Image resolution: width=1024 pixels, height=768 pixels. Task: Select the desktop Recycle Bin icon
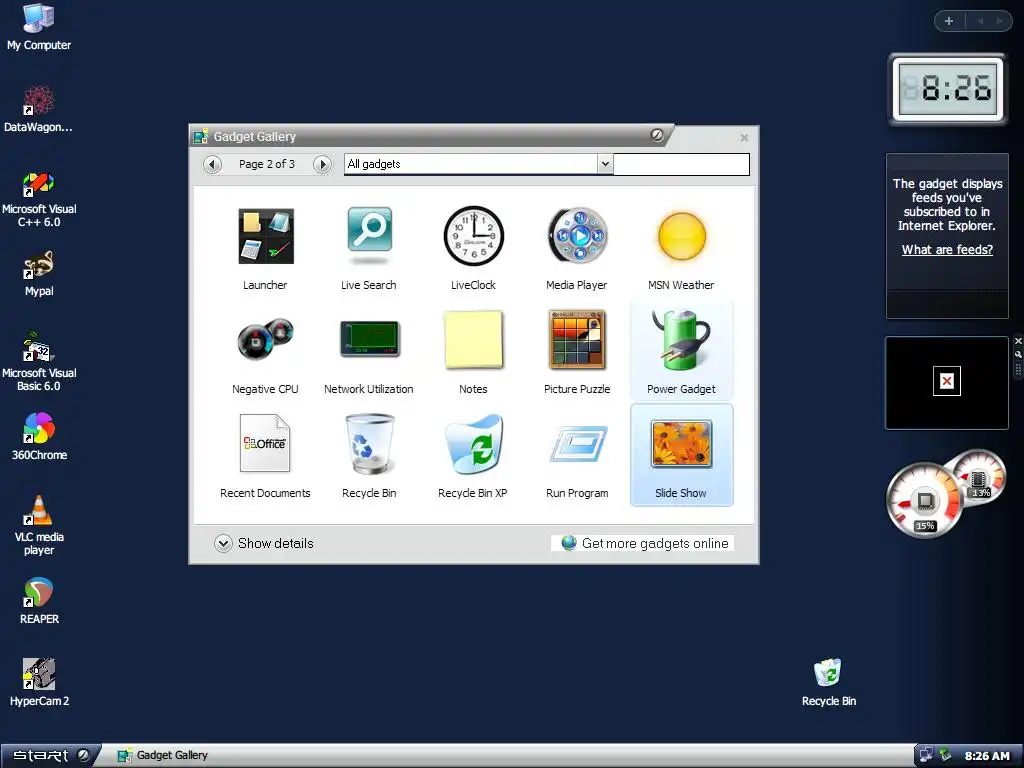[829, 682]
